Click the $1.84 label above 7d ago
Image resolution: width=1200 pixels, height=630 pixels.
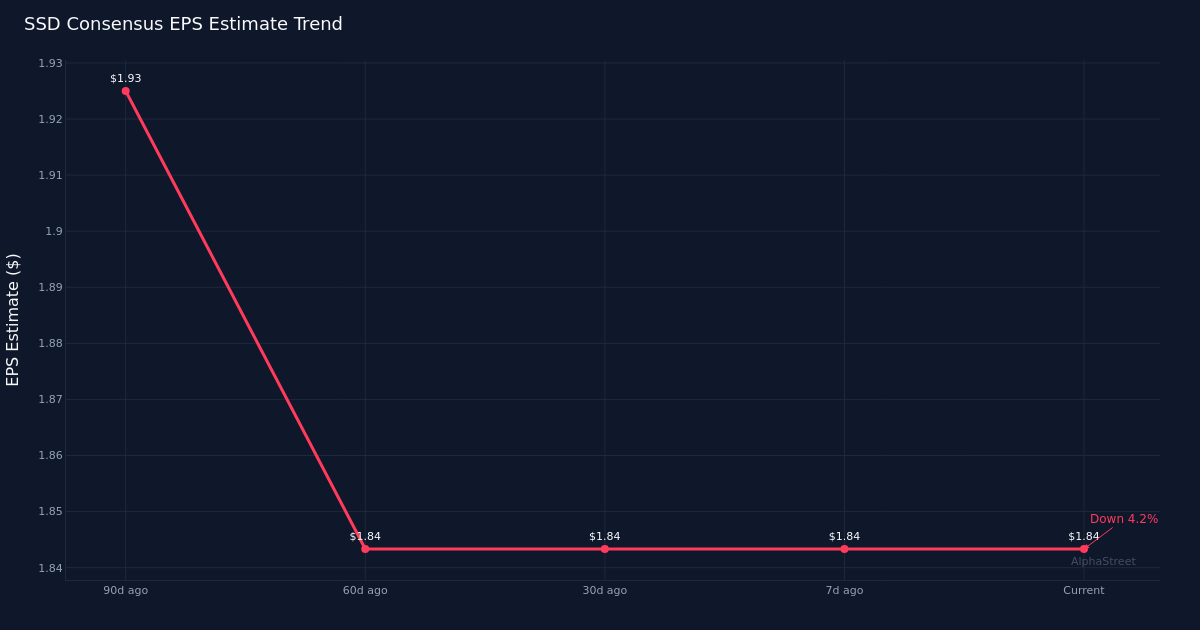click(844, 536)
